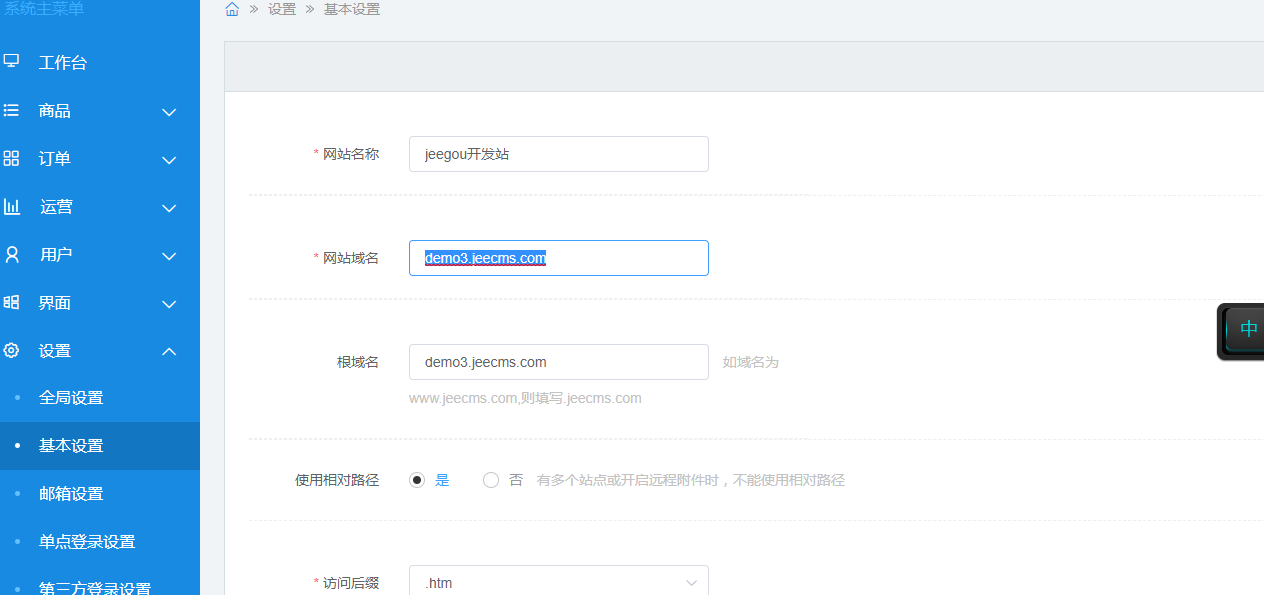Click the home icon in breadcrumb
1264x595 pixels.
pos(232,9)
